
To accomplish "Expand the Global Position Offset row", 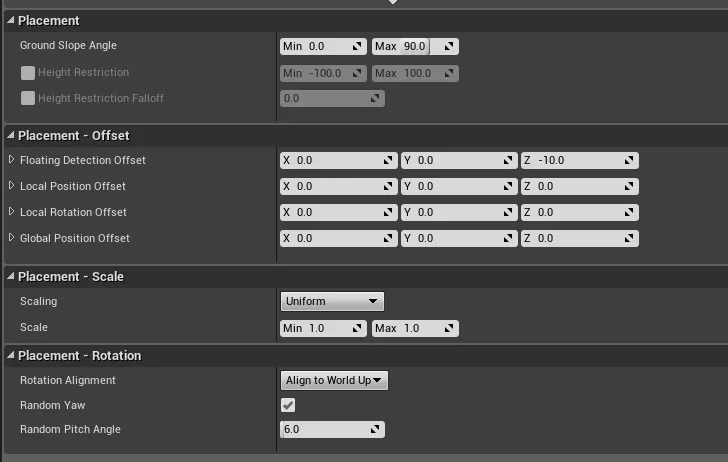I will (x=12, y=238).
